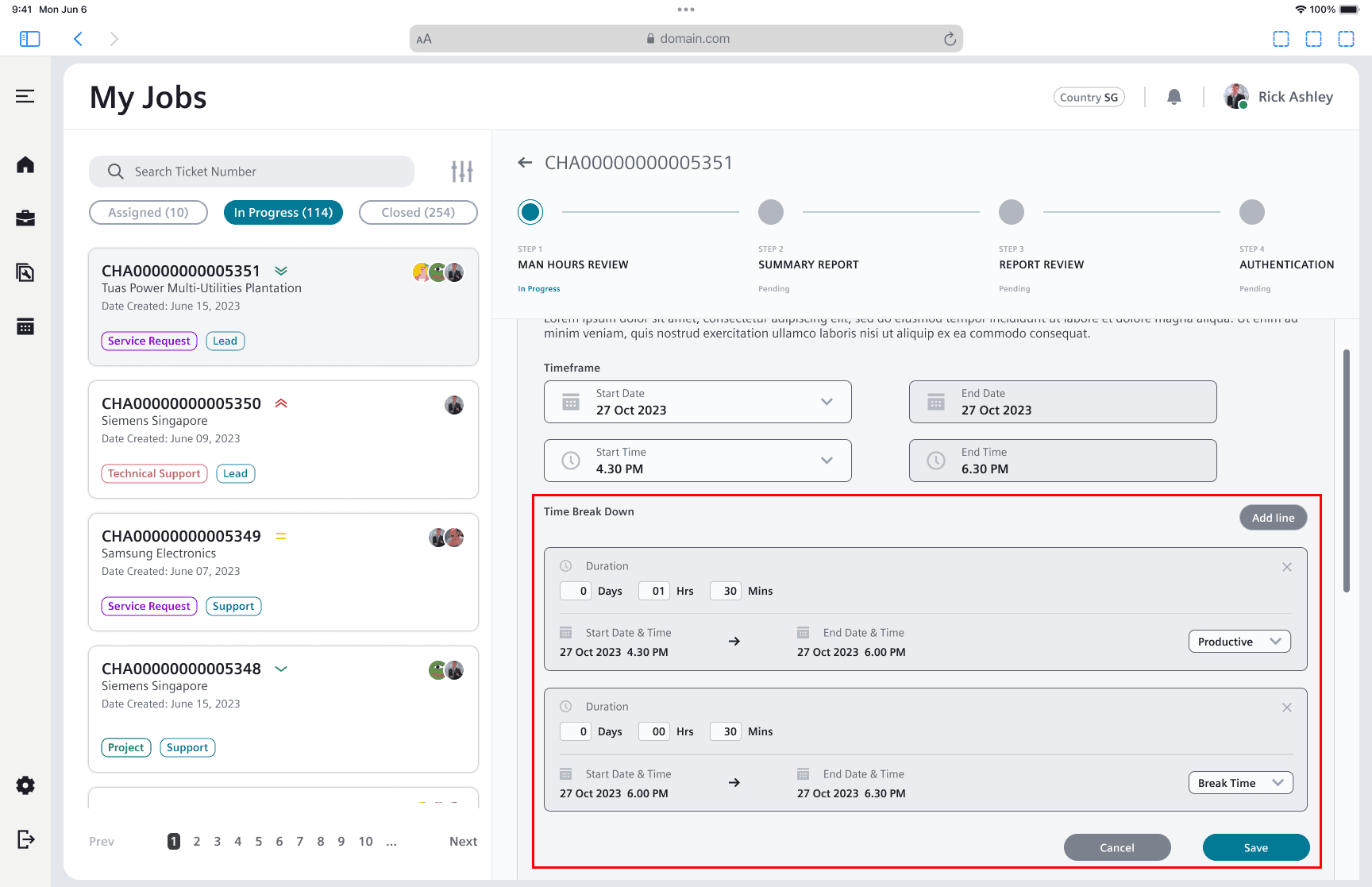This screenshot has width=1372, height=887.
Task: Click assignee avatars on ticket 5351
Action: click(x=438, y=272)
